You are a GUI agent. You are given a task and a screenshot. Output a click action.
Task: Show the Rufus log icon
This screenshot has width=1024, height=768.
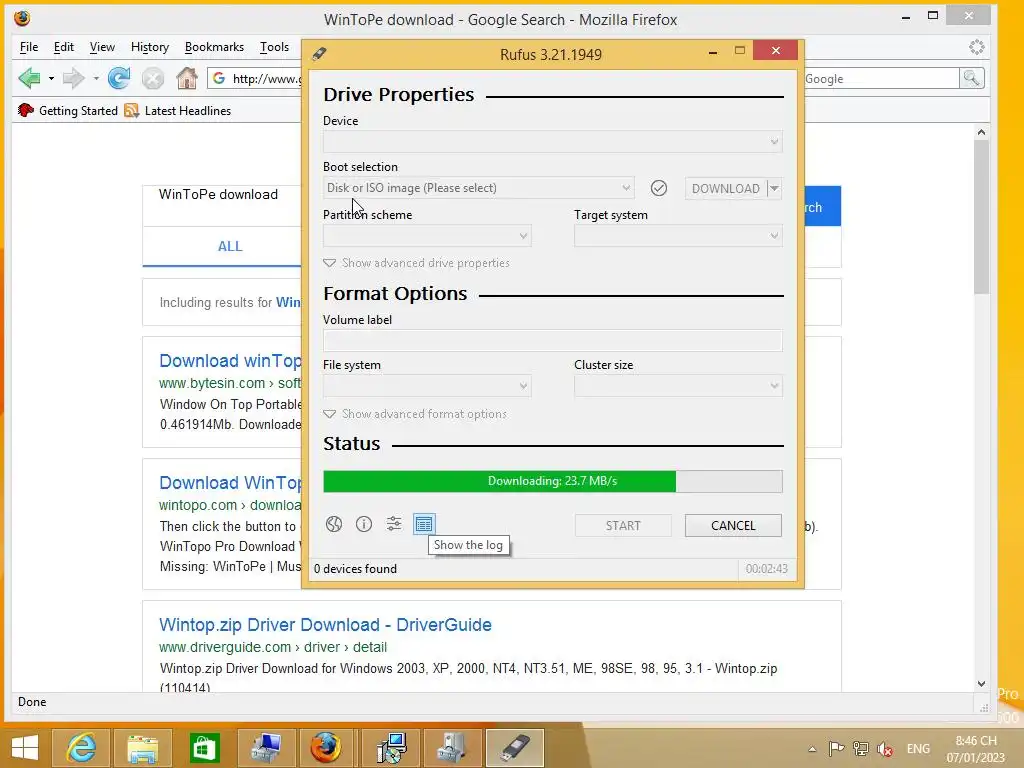(424, 524)
